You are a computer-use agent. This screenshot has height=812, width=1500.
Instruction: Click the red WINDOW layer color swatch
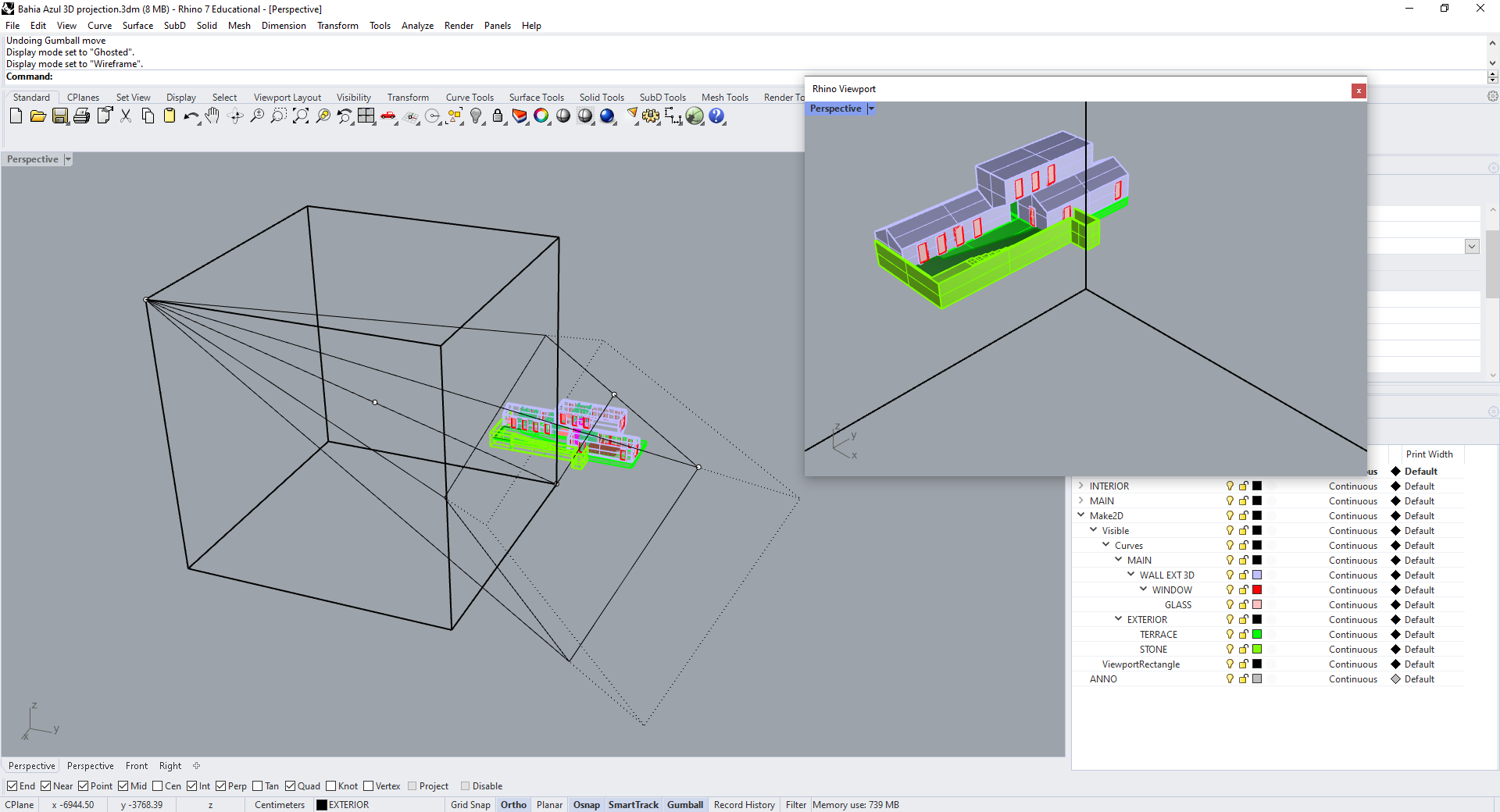point(1257,590)
